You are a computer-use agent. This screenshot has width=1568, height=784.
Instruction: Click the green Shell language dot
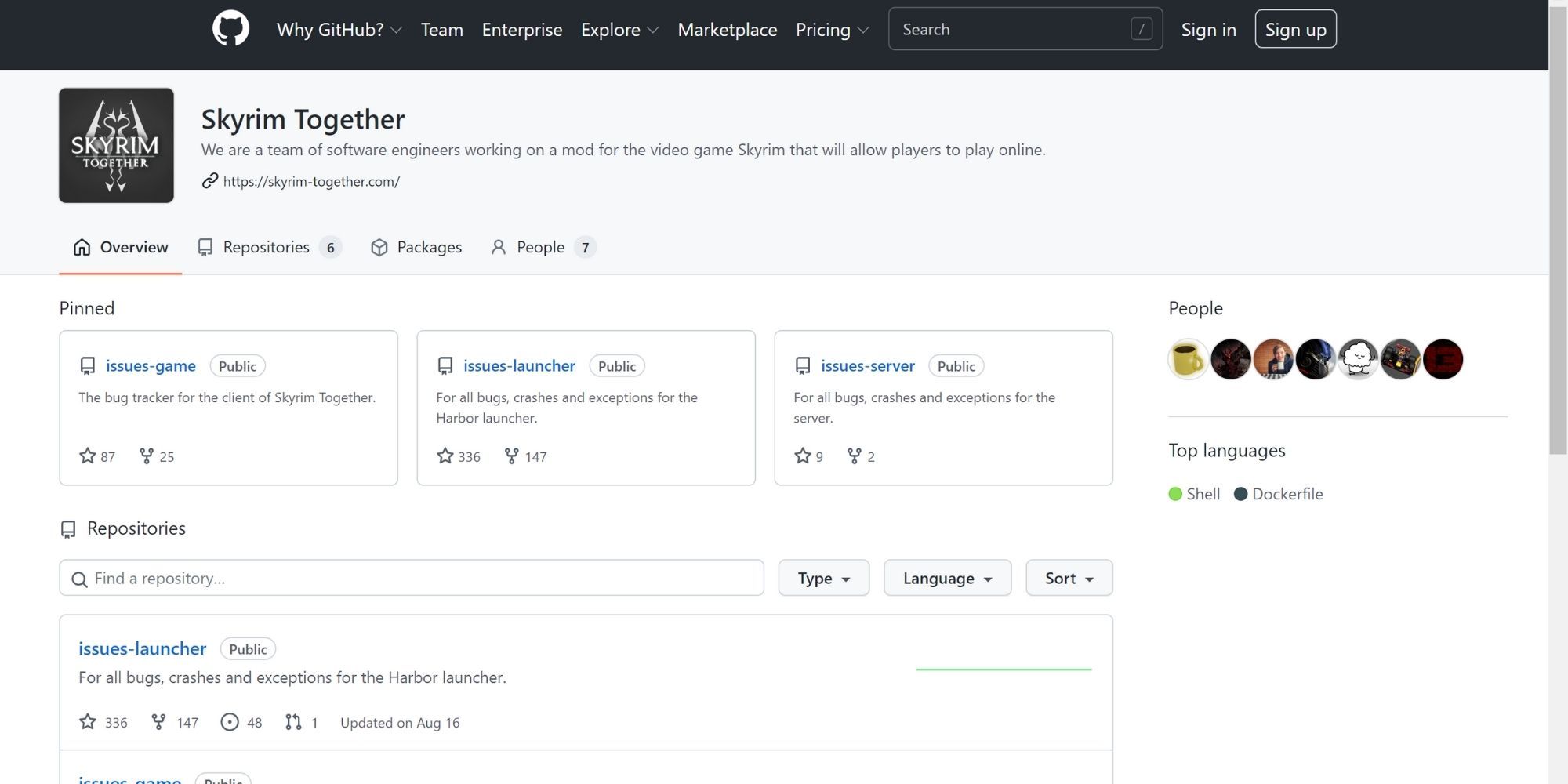(1175, 494)
